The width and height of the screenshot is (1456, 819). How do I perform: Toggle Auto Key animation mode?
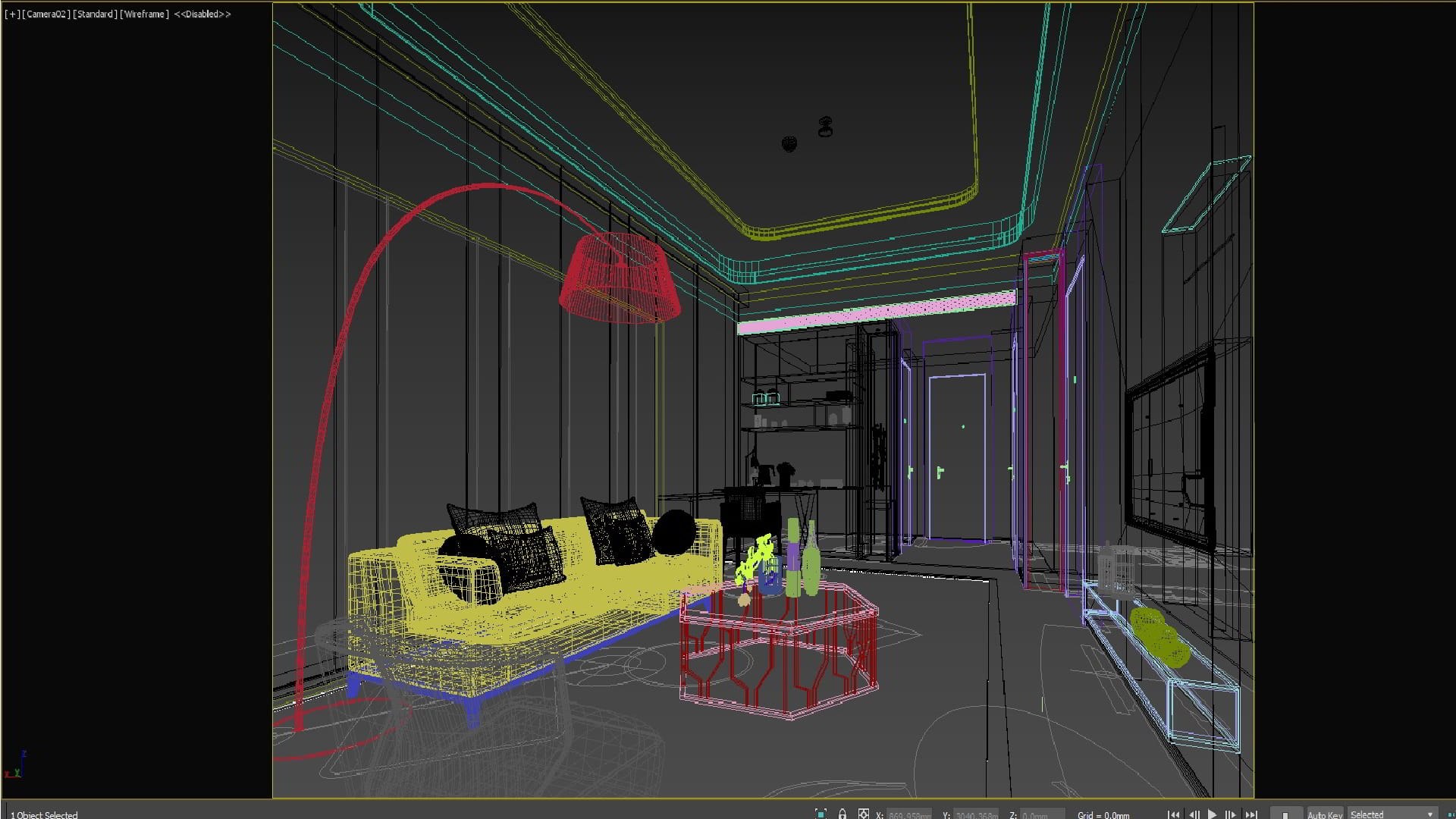tap(1324, 814)
